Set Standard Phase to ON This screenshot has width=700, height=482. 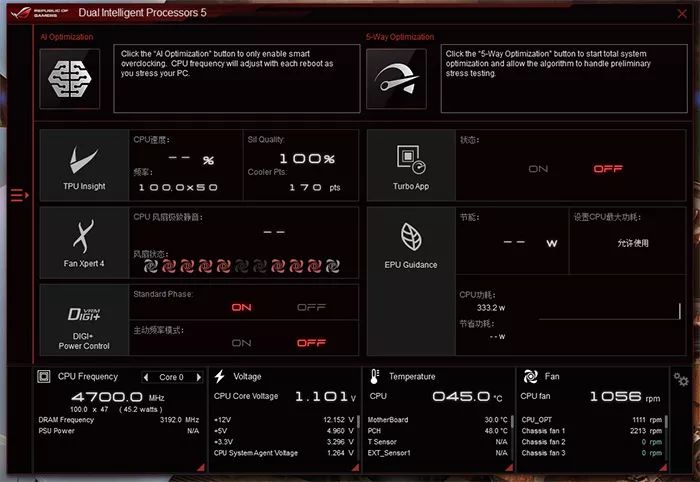pos(242,307)
